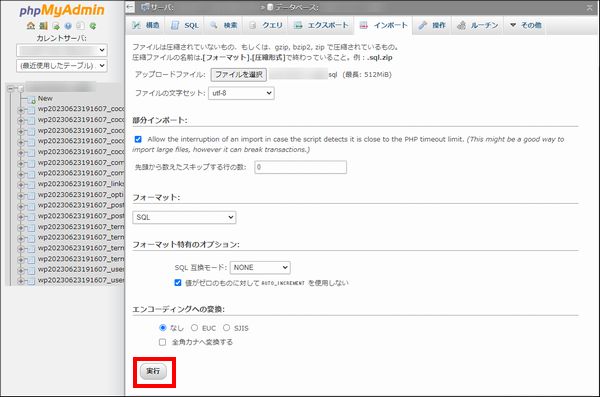Viewport: 600px width, 397px height.
Task: Click the データベース breadcrumb icon
Action: [270, 7]
